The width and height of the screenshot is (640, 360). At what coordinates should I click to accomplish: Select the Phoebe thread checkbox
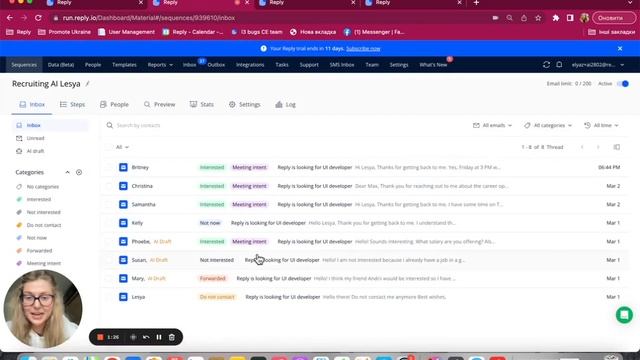109,242
